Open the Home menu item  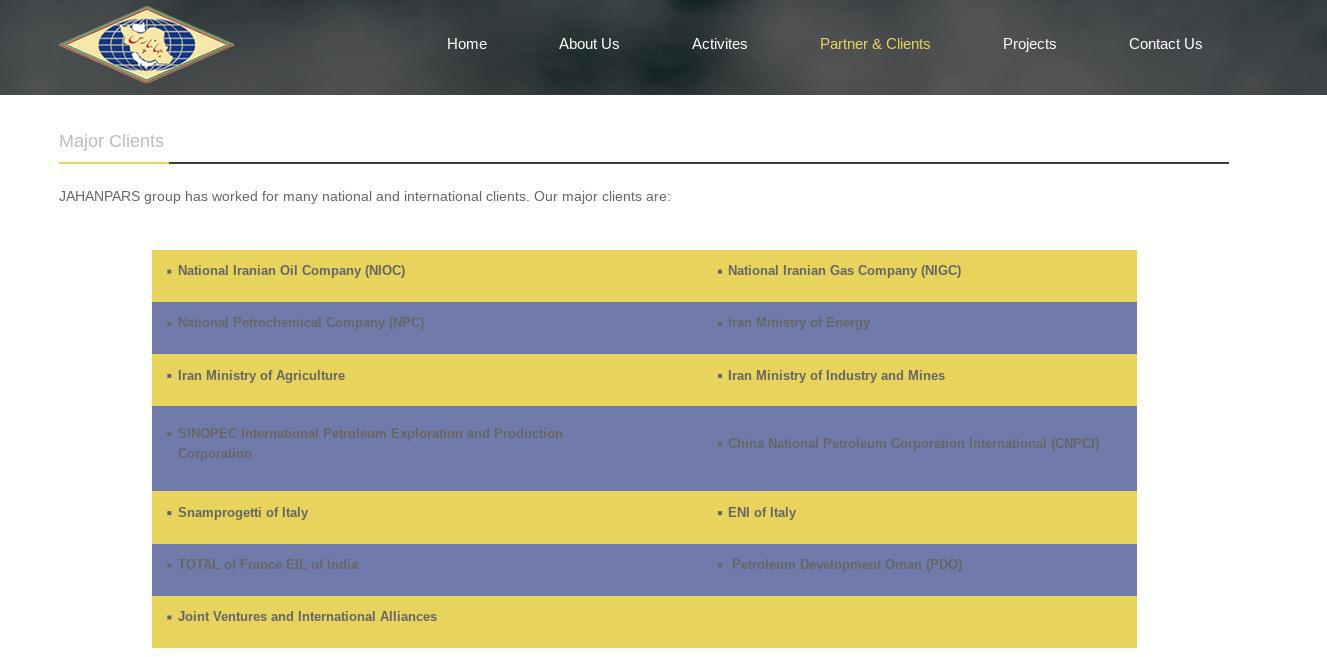pyautogui.click(x=467, y=44)
